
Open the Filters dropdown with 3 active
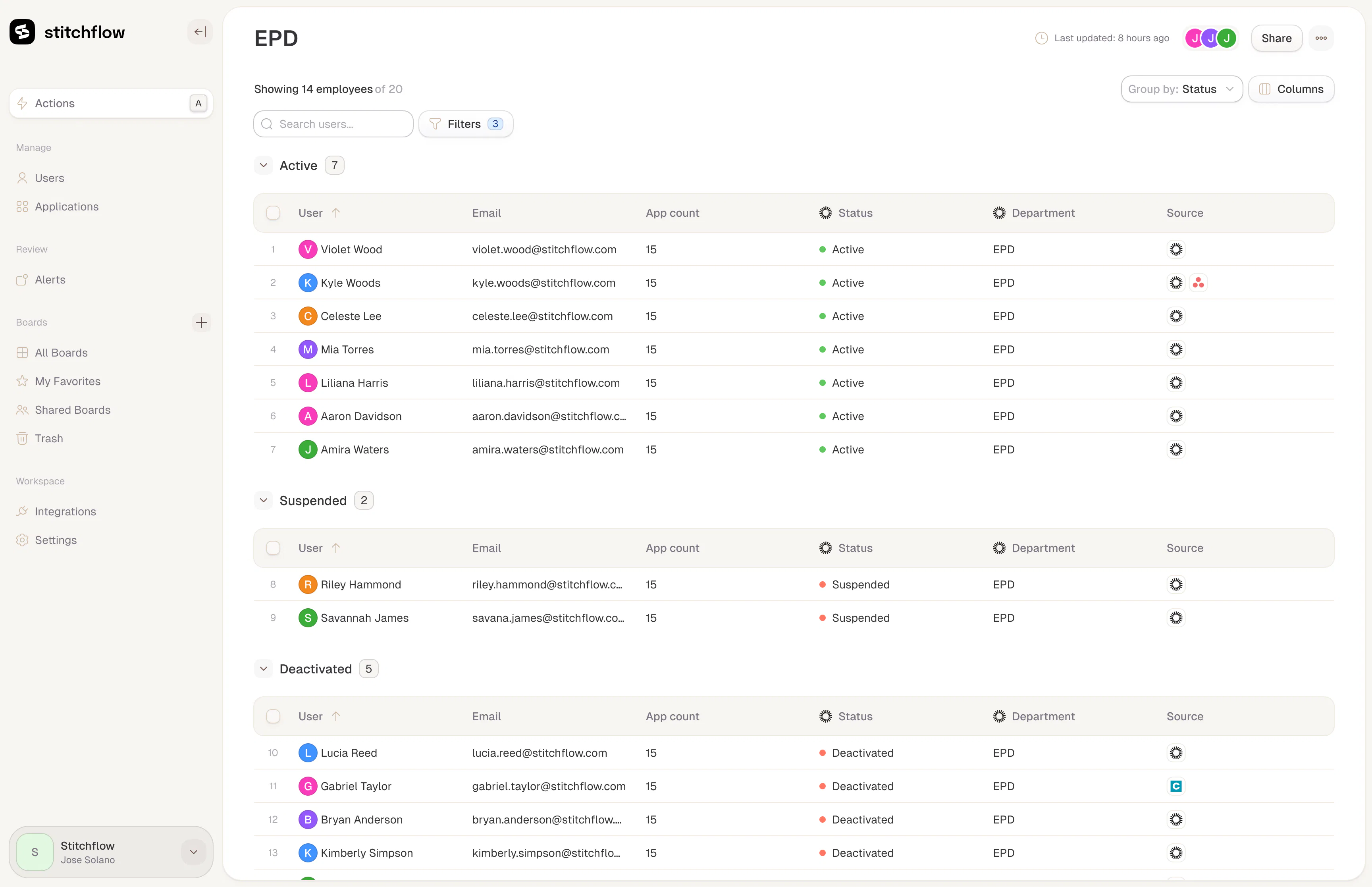point(465,124)
